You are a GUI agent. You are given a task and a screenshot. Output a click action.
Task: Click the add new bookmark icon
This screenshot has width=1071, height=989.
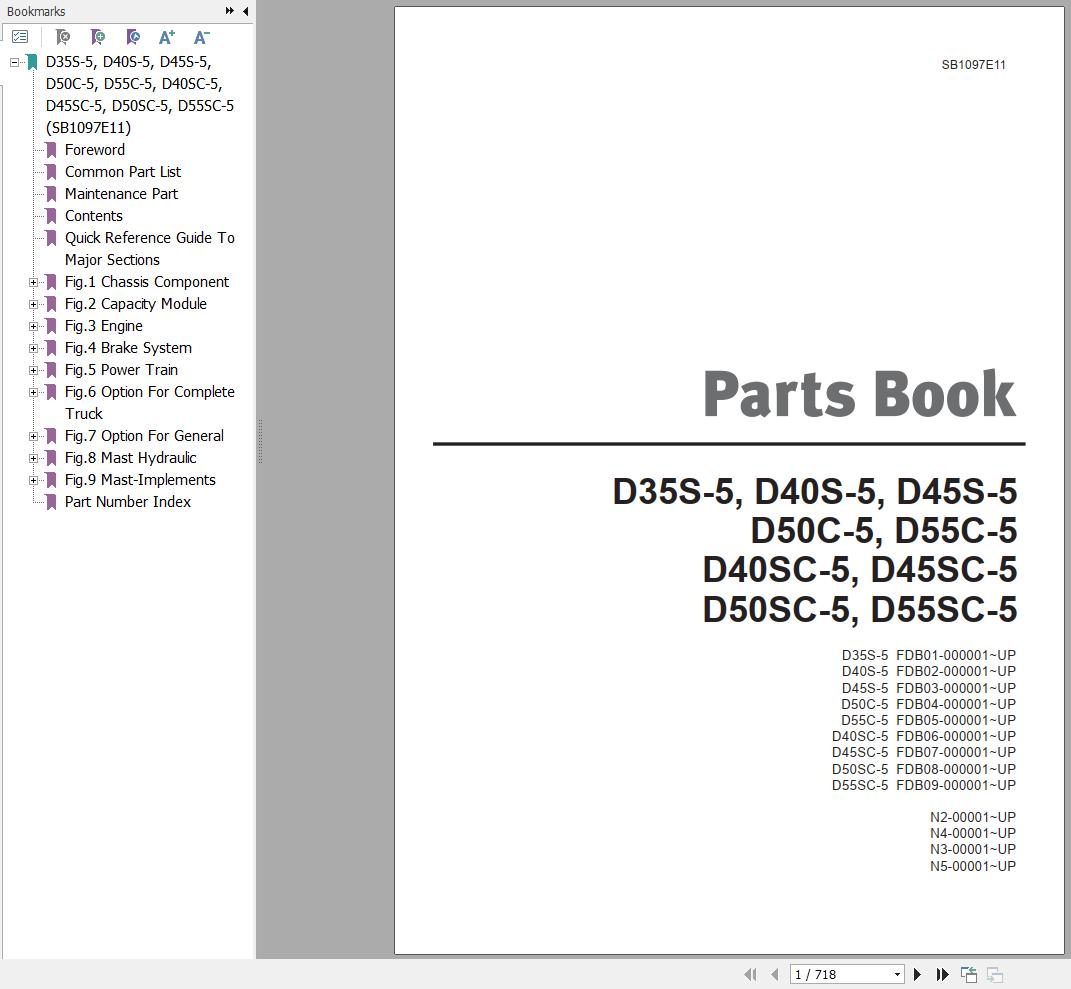98,37
